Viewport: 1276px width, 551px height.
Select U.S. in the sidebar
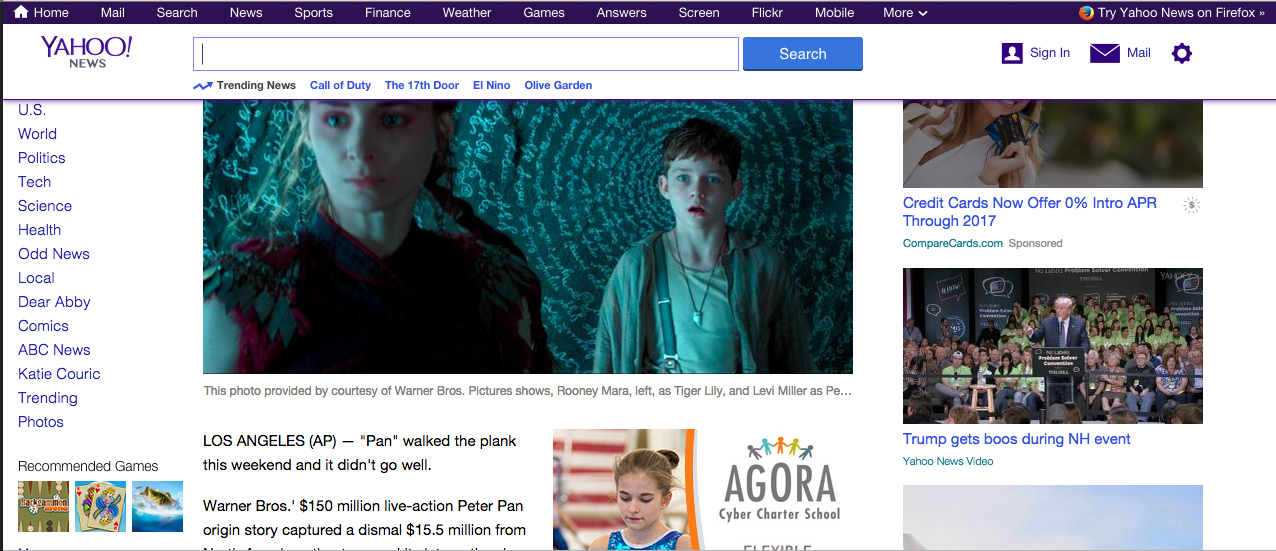[32, 110]
